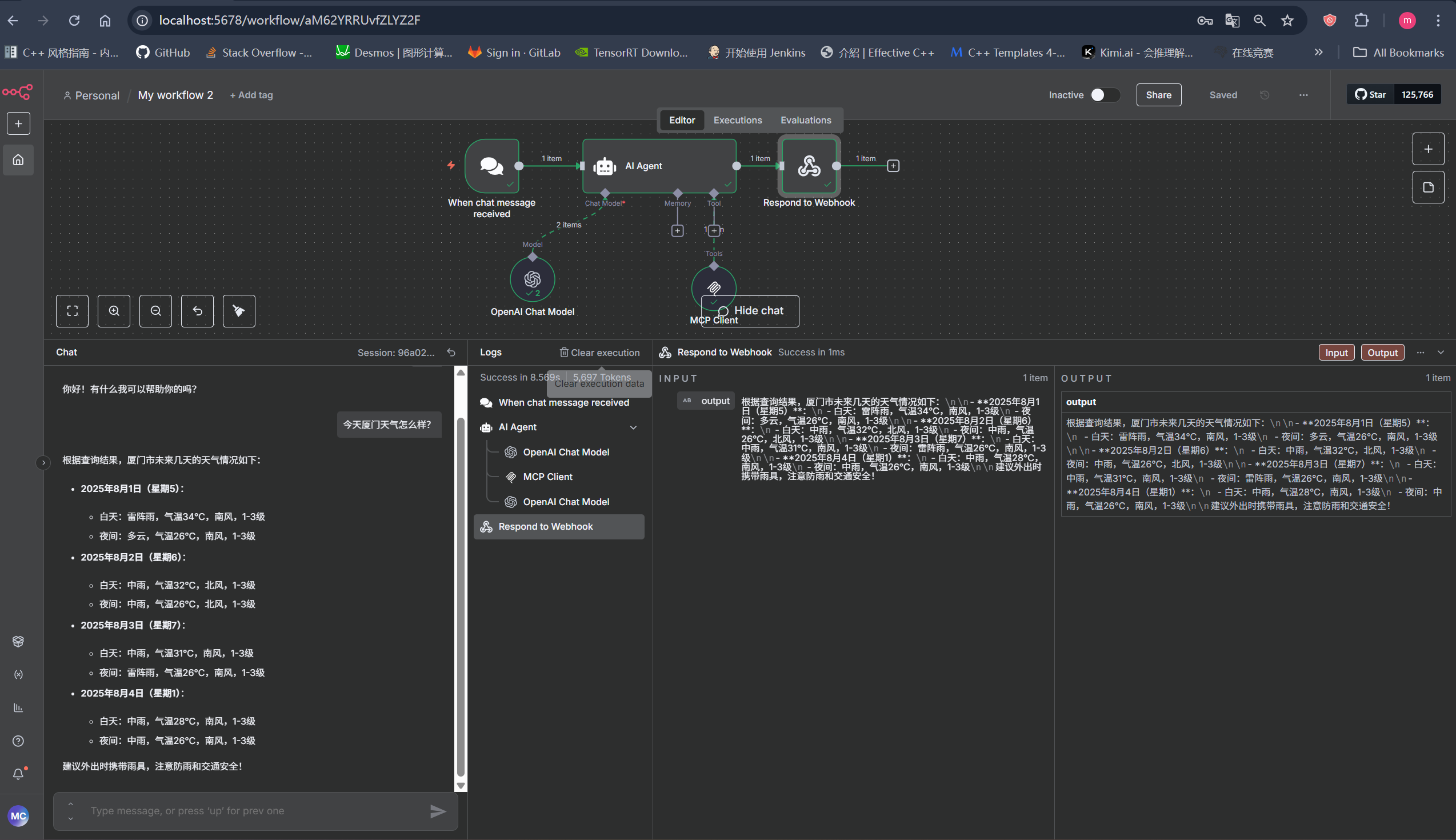Image resolution: width=1456 pixels, height=840 pixels.
Task: Click the Hide chat button
Action: pos(750,311)
